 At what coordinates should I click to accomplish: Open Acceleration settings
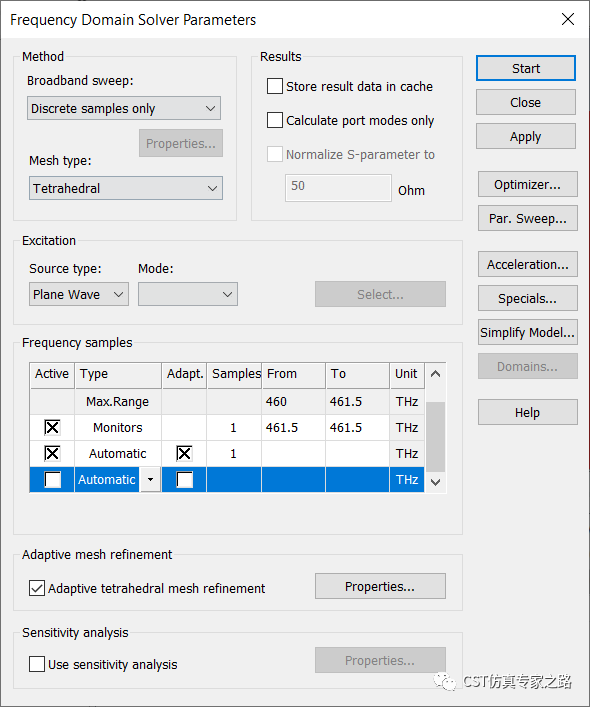pos(527,264)
